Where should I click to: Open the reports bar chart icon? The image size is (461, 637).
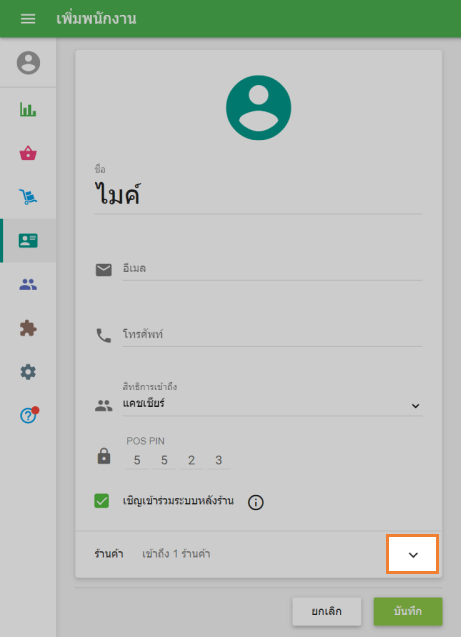click(x=28, y=109)
